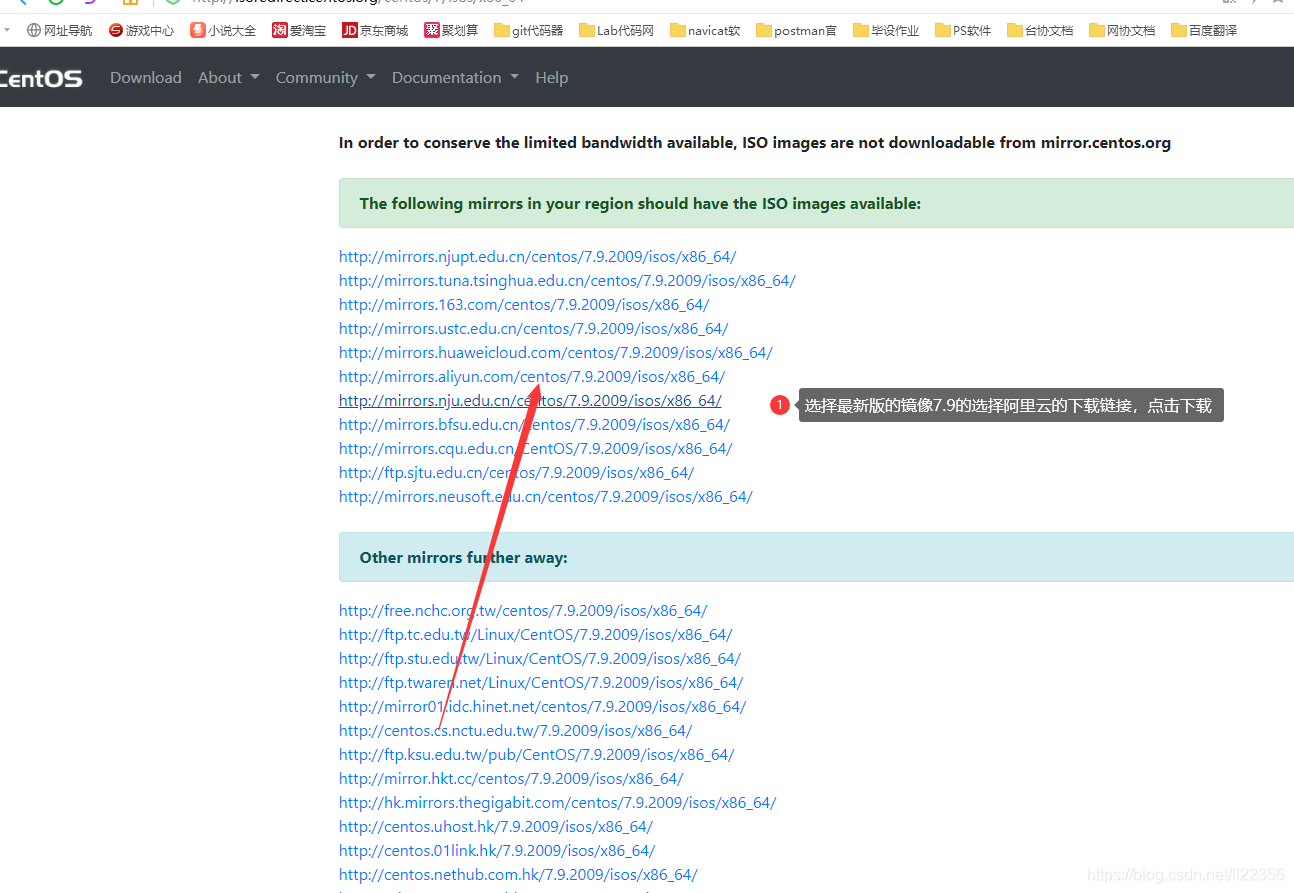
Task: Open the mirrors.ustc.edu.cn mirror link
Action: click(533, 329)
